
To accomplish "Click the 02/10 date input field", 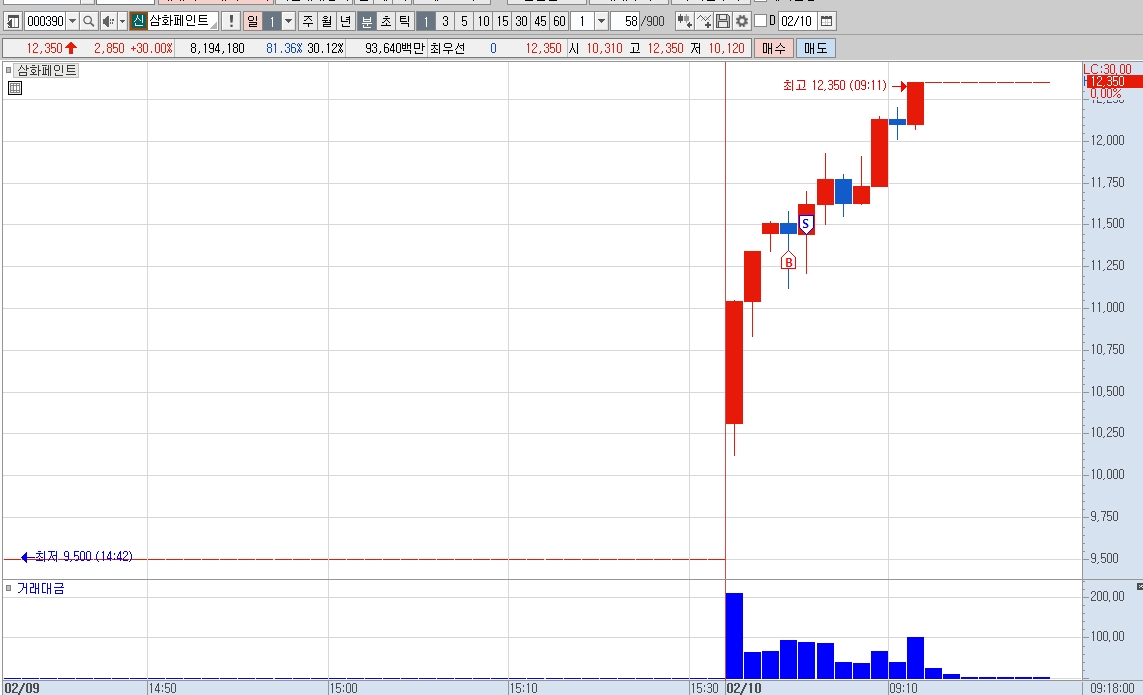I will click(796, 21).
